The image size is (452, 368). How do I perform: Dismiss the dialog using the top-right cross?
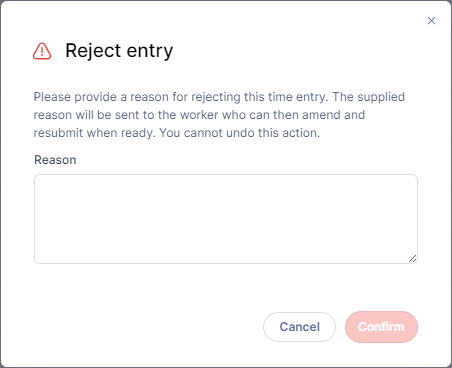(431, 21)
